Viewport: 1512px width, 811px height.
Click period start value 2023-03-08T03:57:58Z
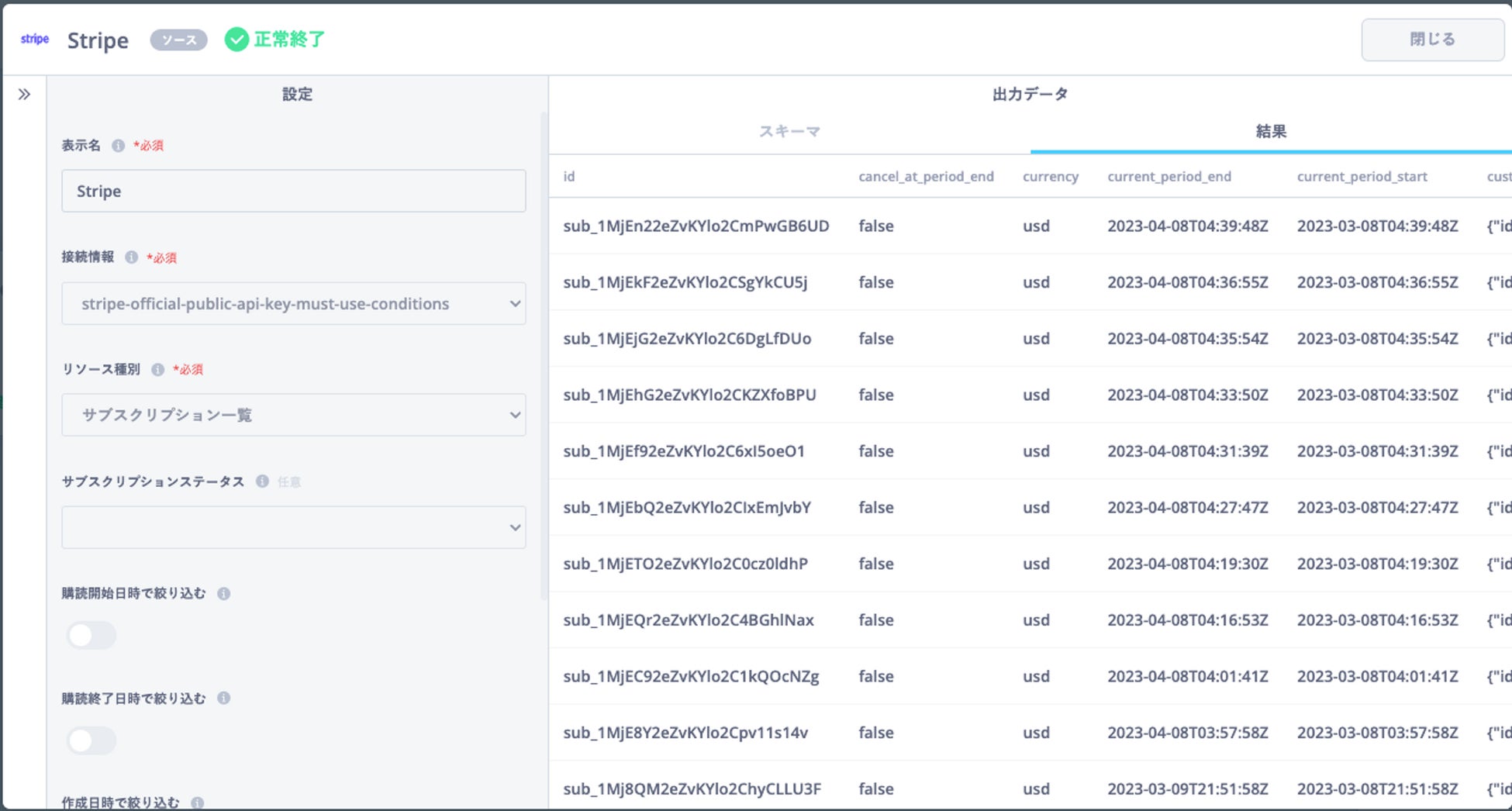click(1378, 733)
